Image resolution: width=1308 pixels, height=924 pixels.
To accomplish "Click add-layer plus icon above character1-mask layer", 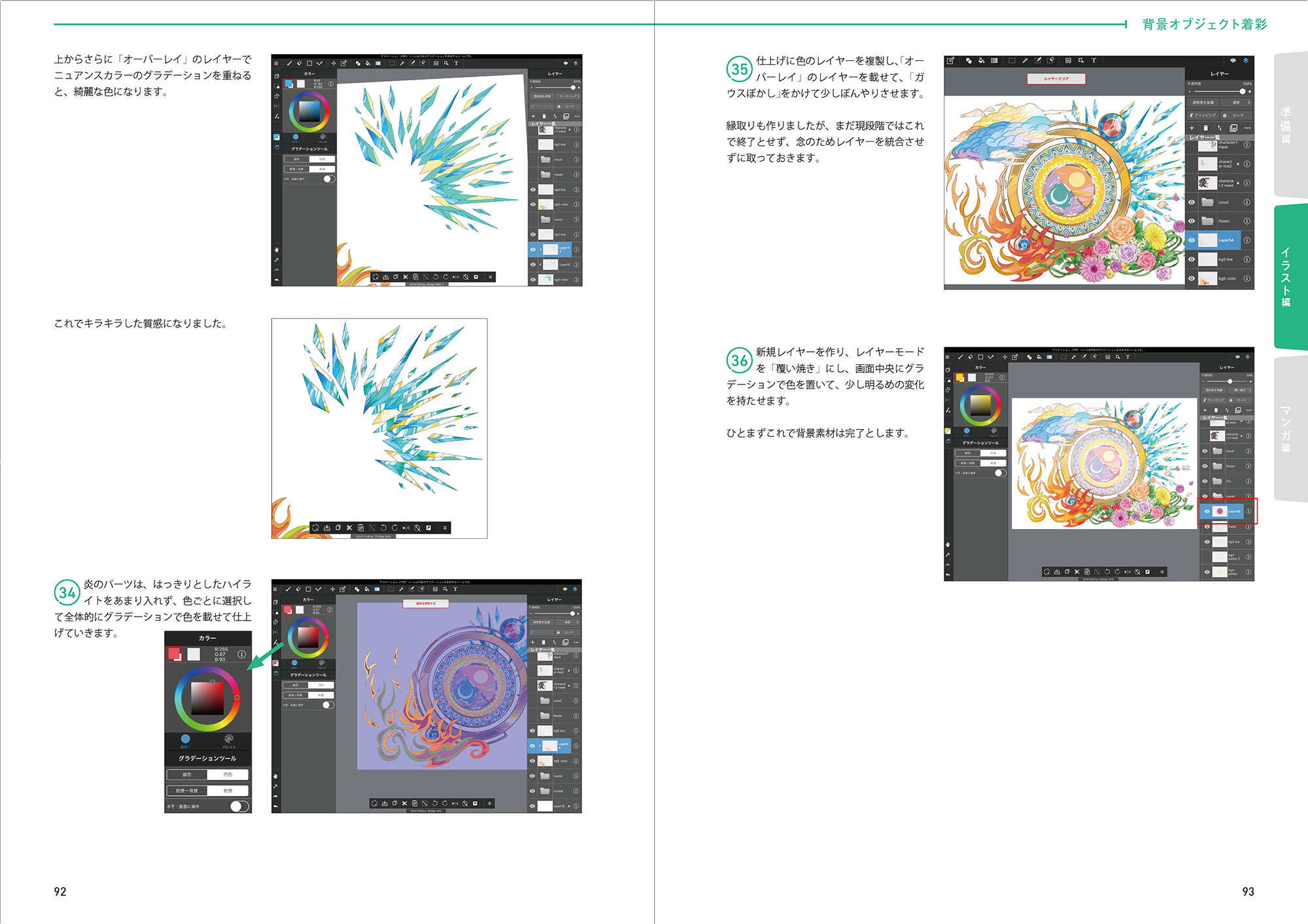I will tap(1192, 128).
